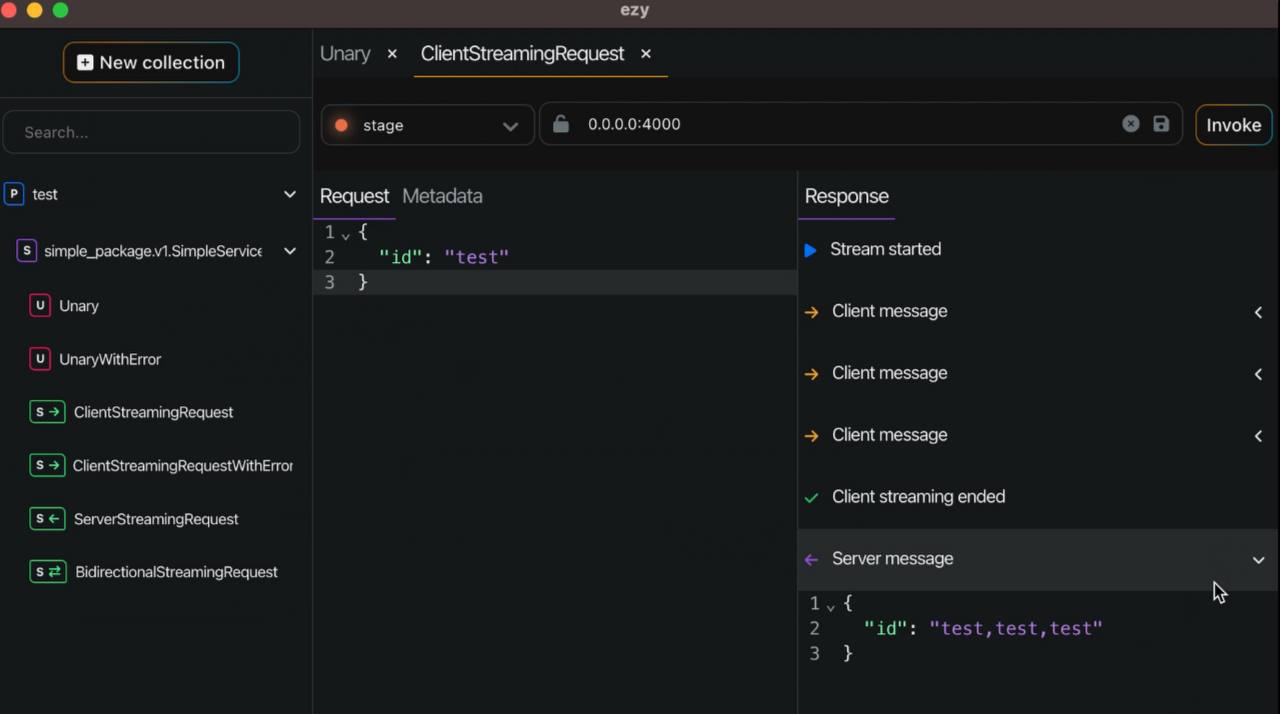Close the ClientStreamingRequest tab
This screenshot has height=714, width=1280.
click(646, 54)
